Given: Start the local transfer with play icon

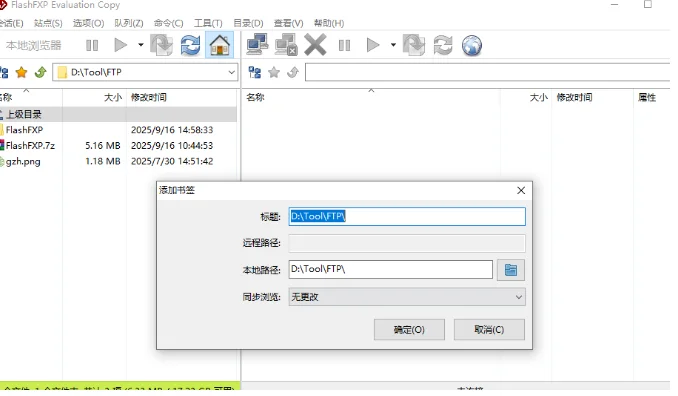Looking at the screenshot, I should (120, 45).
